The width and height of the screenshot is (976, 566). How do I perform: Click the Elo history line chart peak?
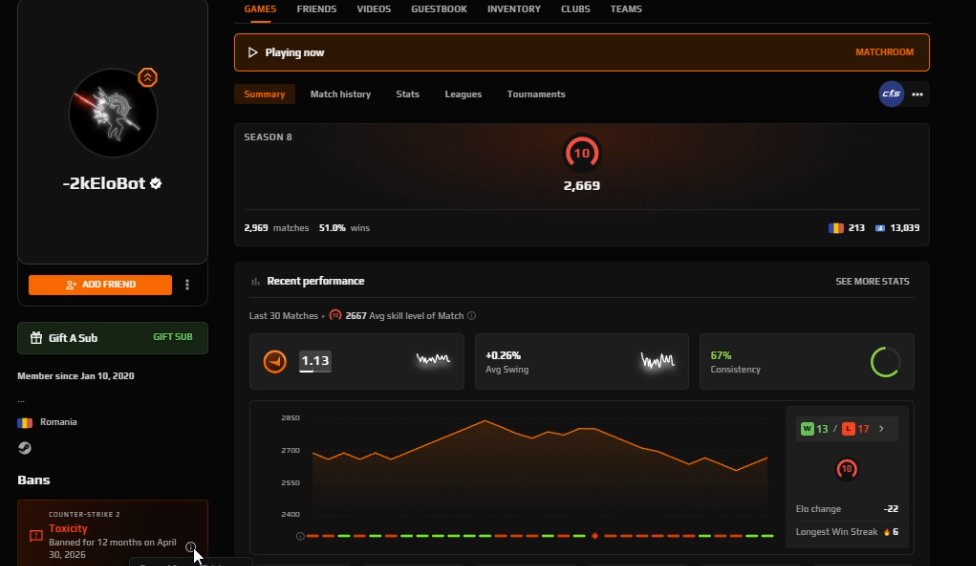486,421
